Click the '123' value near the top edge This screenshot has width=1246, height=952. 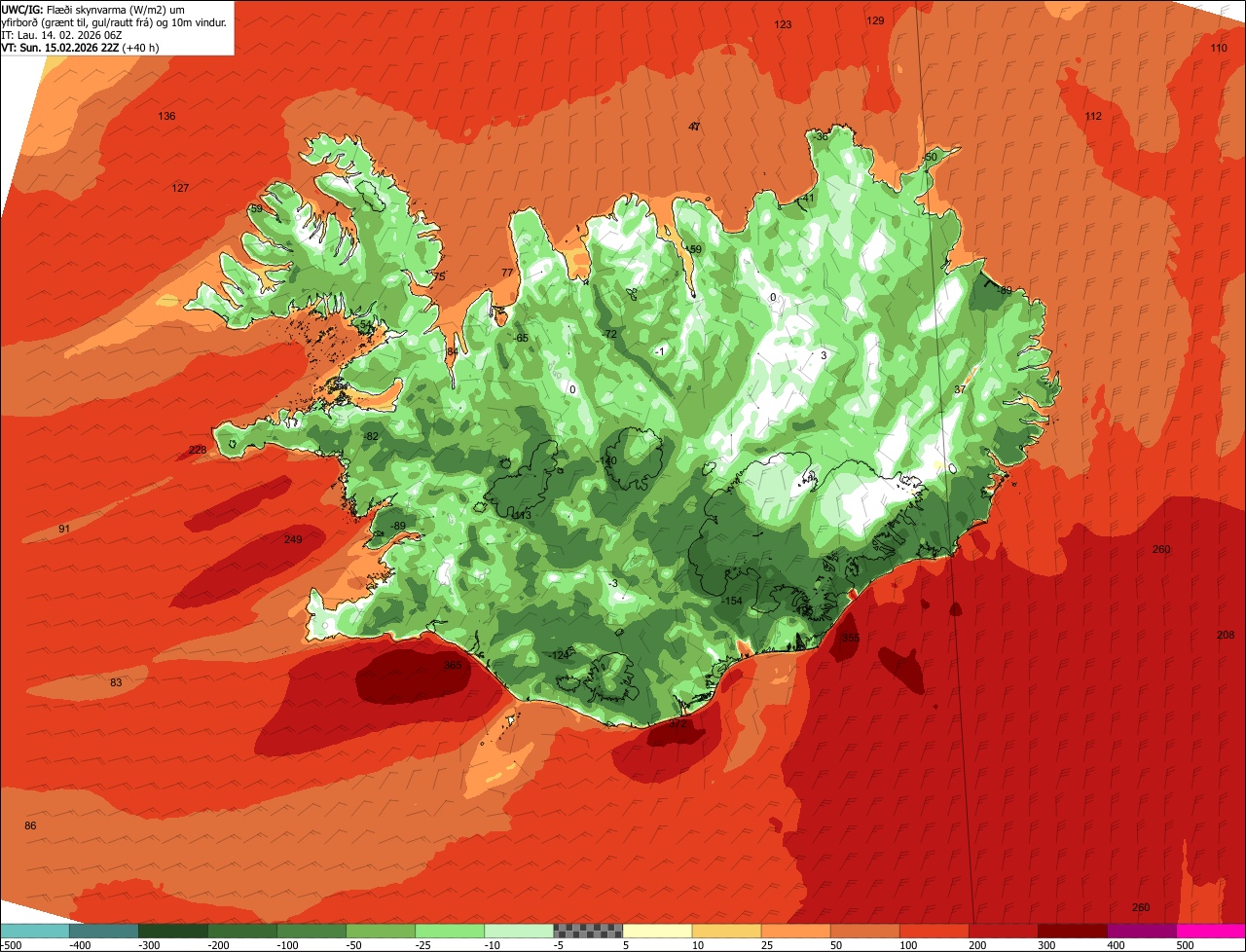tap(783, 25)
